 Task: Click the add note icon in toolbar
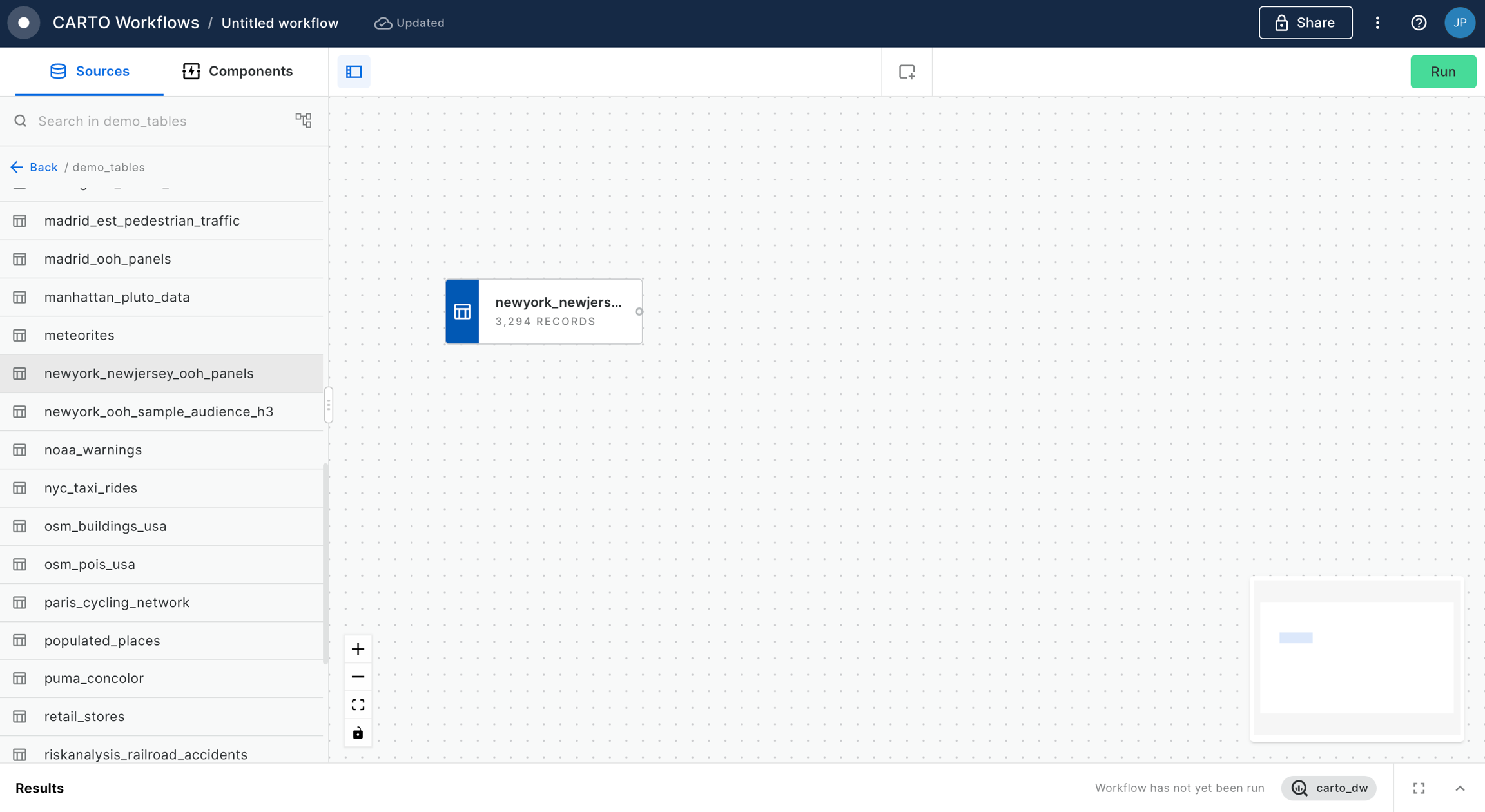tap(907, 72)
